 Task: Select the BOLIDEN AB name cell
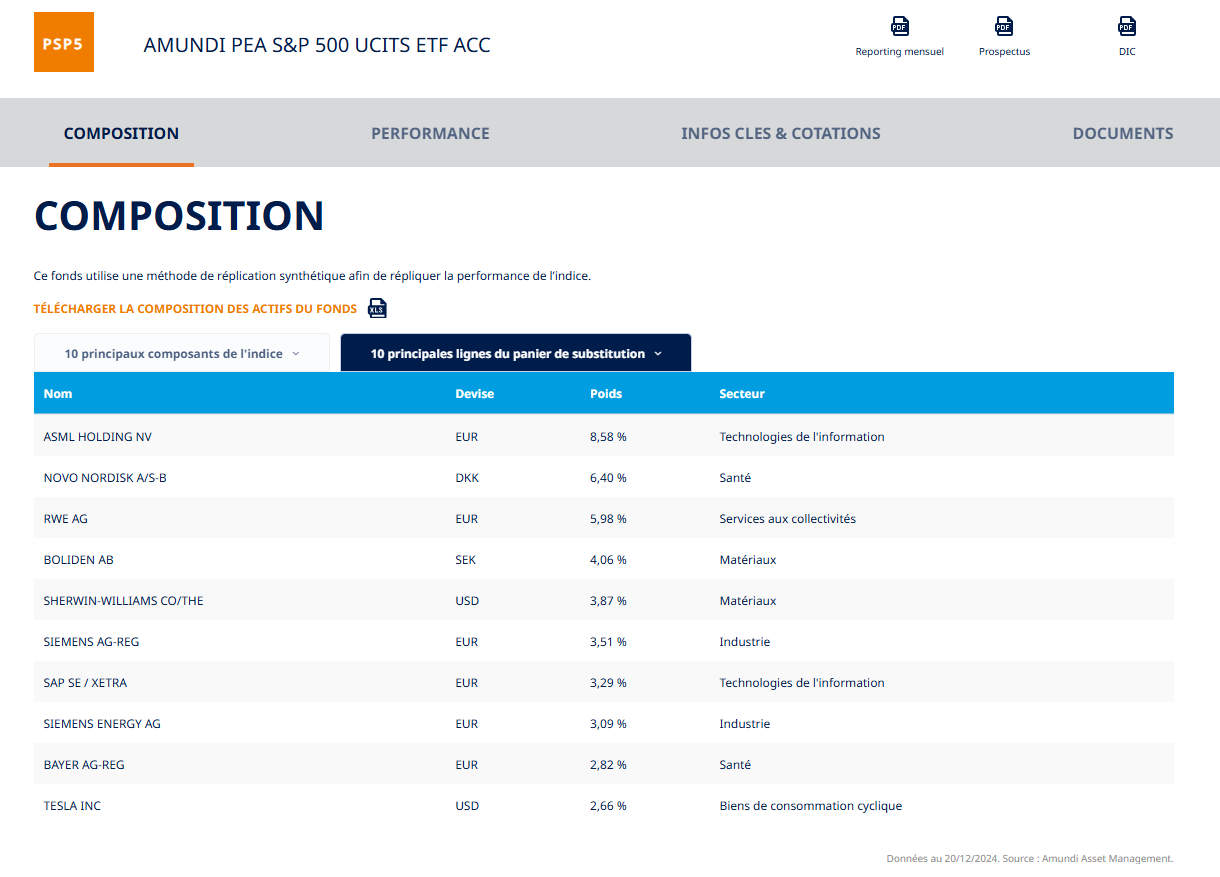79,560
